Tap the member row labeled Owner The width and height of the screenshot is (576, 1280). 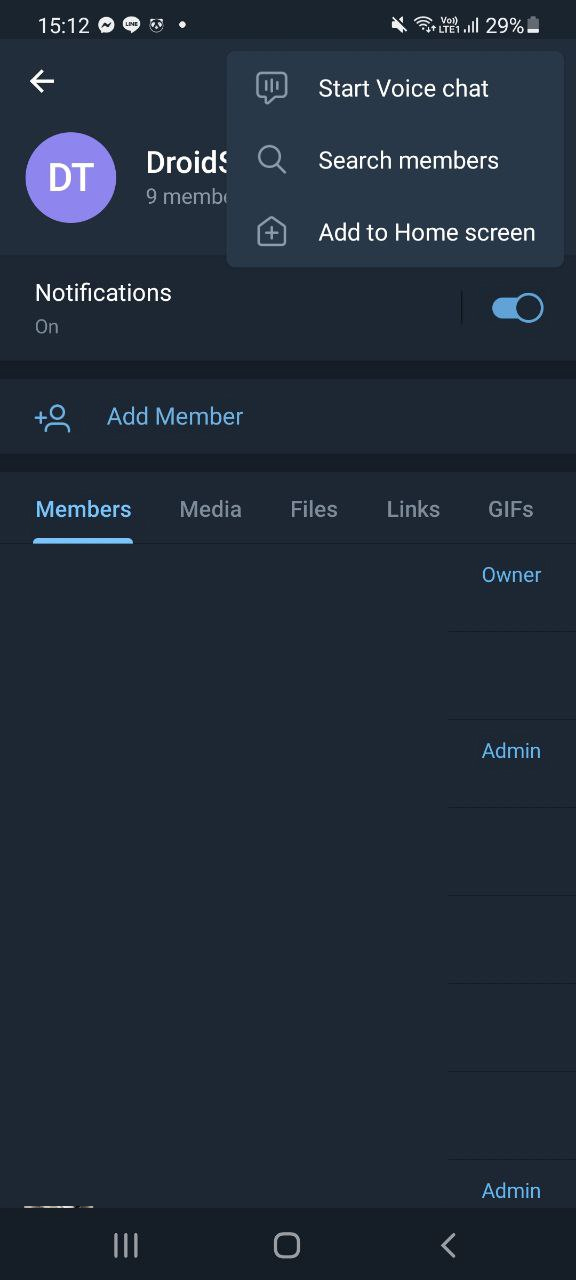coord(288,588)
